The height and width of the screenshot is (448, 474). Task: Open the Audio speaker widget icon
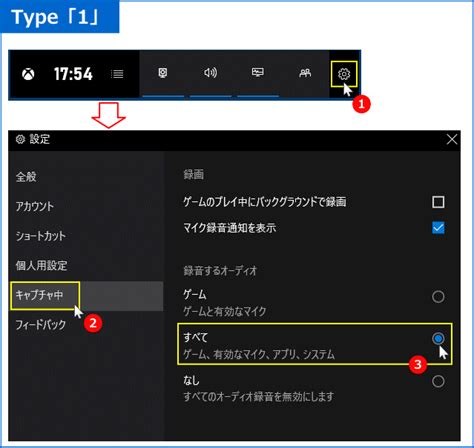[x=210, y=73]
